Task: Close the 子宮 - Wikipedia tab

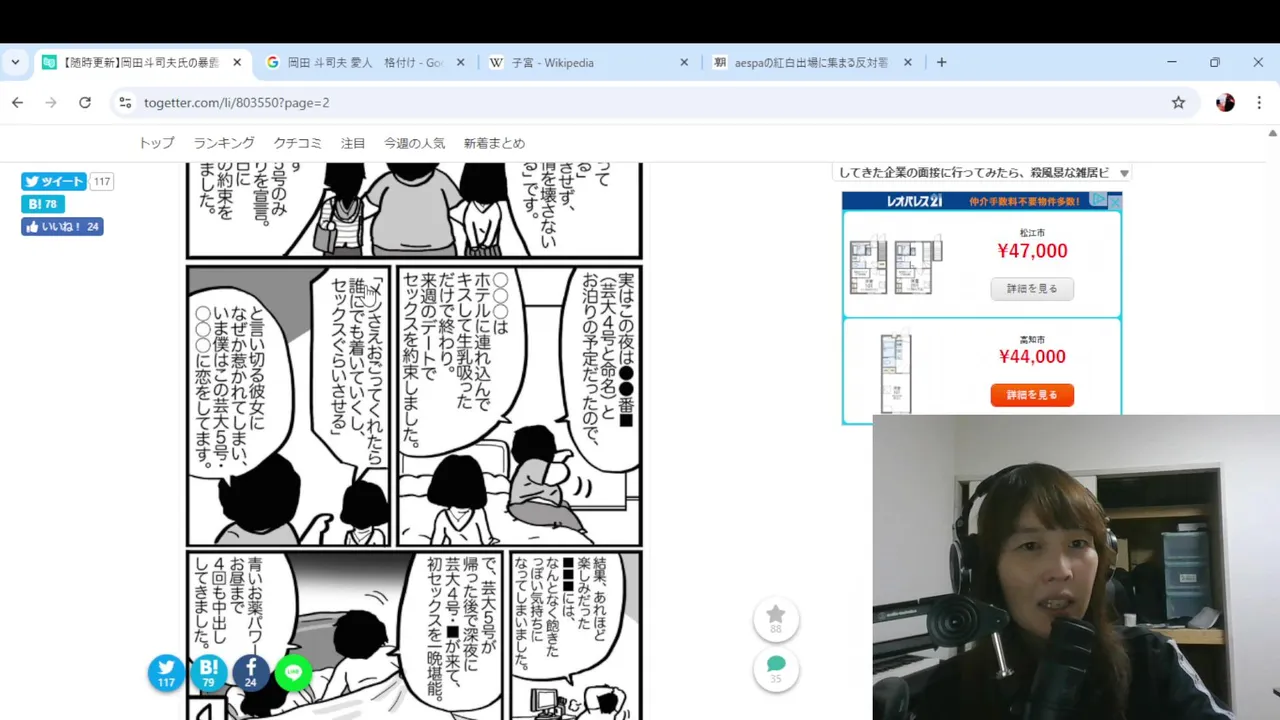Action: pos(684,62)
